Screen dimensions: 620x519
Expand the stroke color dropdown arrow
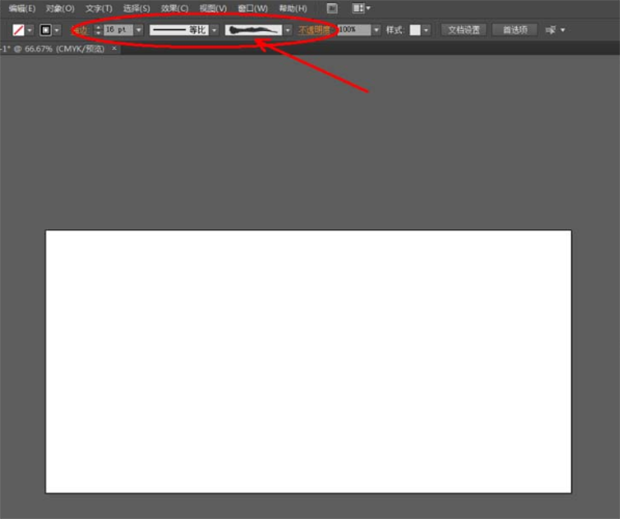(57, 30)
